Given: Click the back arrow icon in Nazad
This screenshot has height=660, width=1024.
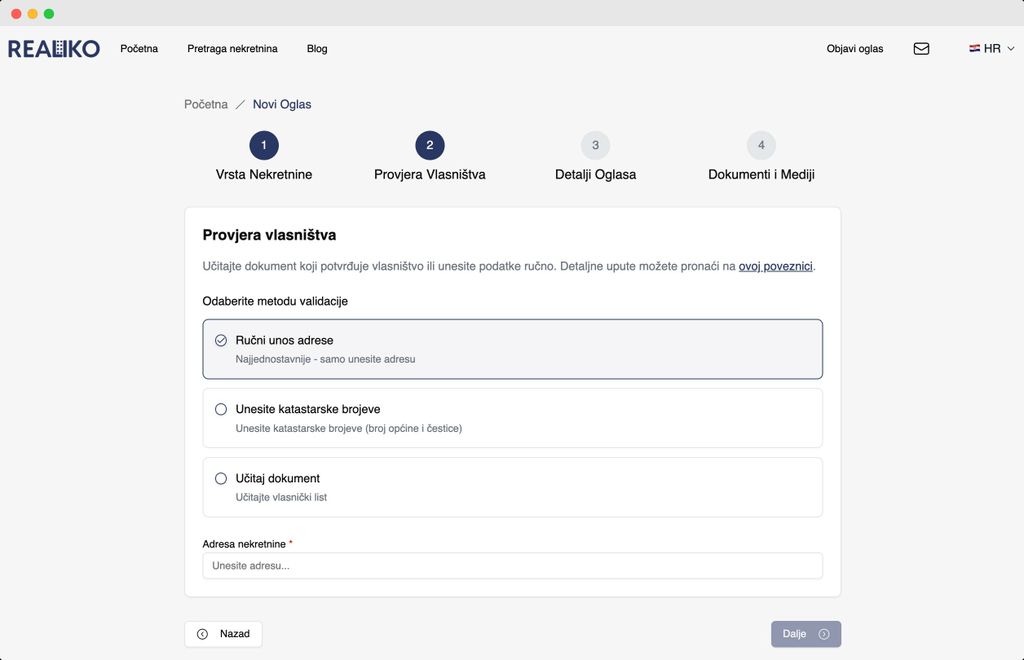Looking at the screenshot, I should 203,634.
